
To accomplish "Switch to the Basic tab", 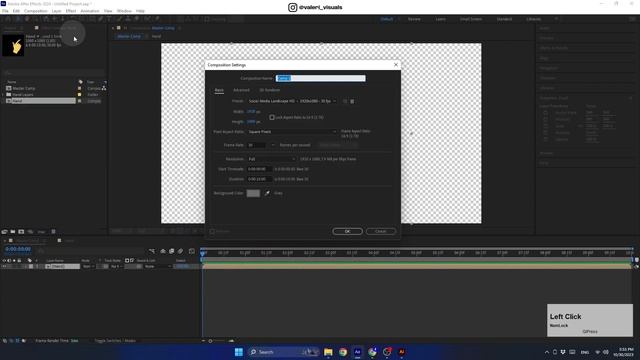I will pyautogui.click(x=219, y=90).
